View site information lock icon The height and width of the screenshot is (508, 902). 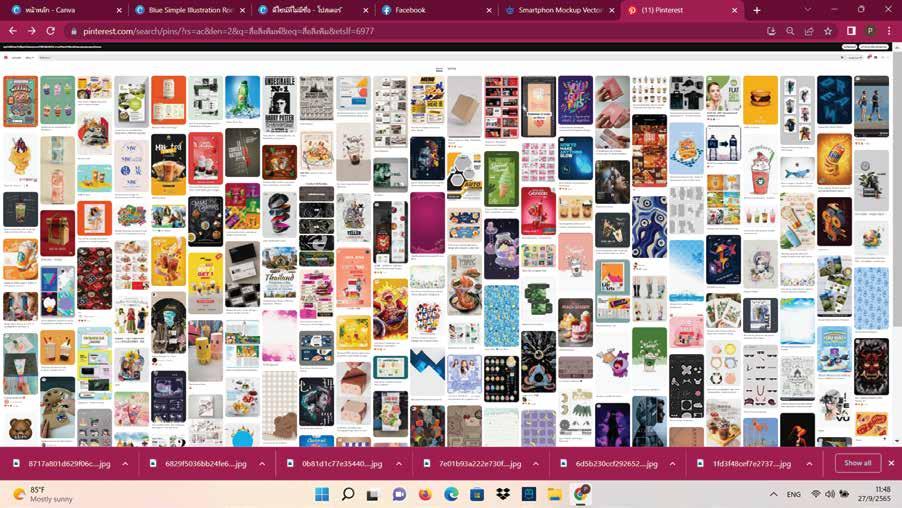(74, 31)
